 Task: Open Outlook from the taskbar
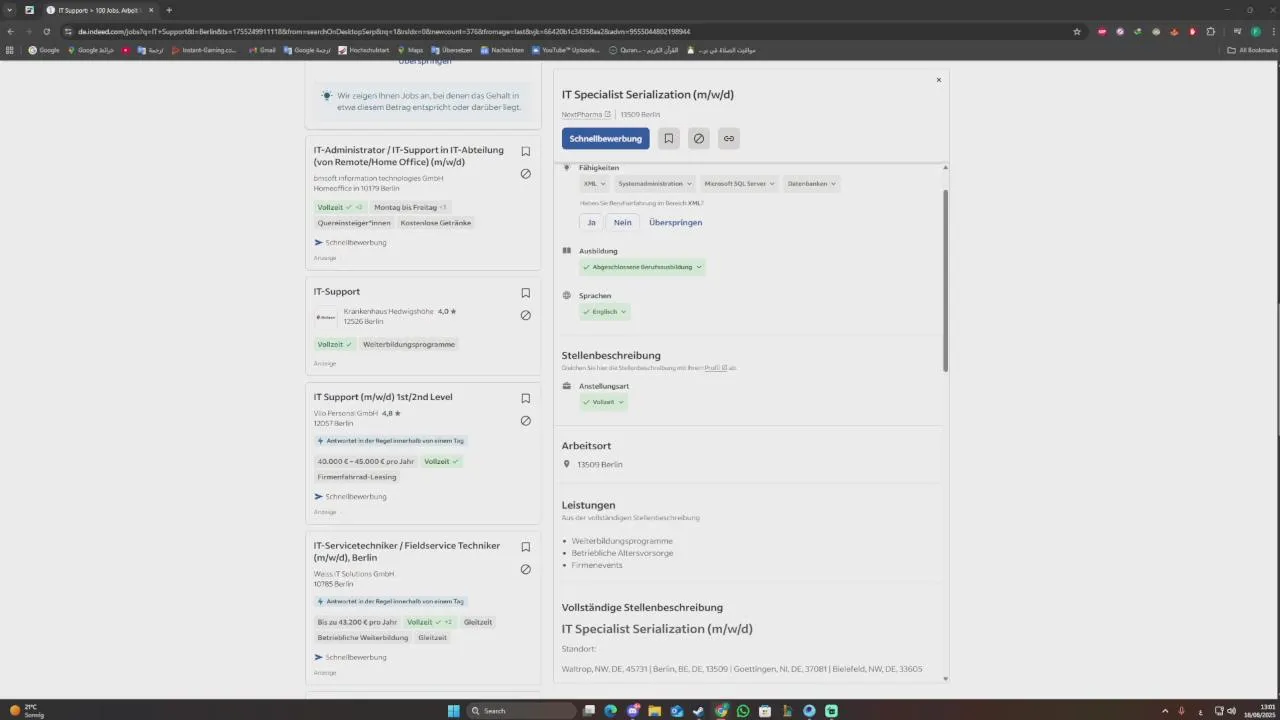click(677, 711)
